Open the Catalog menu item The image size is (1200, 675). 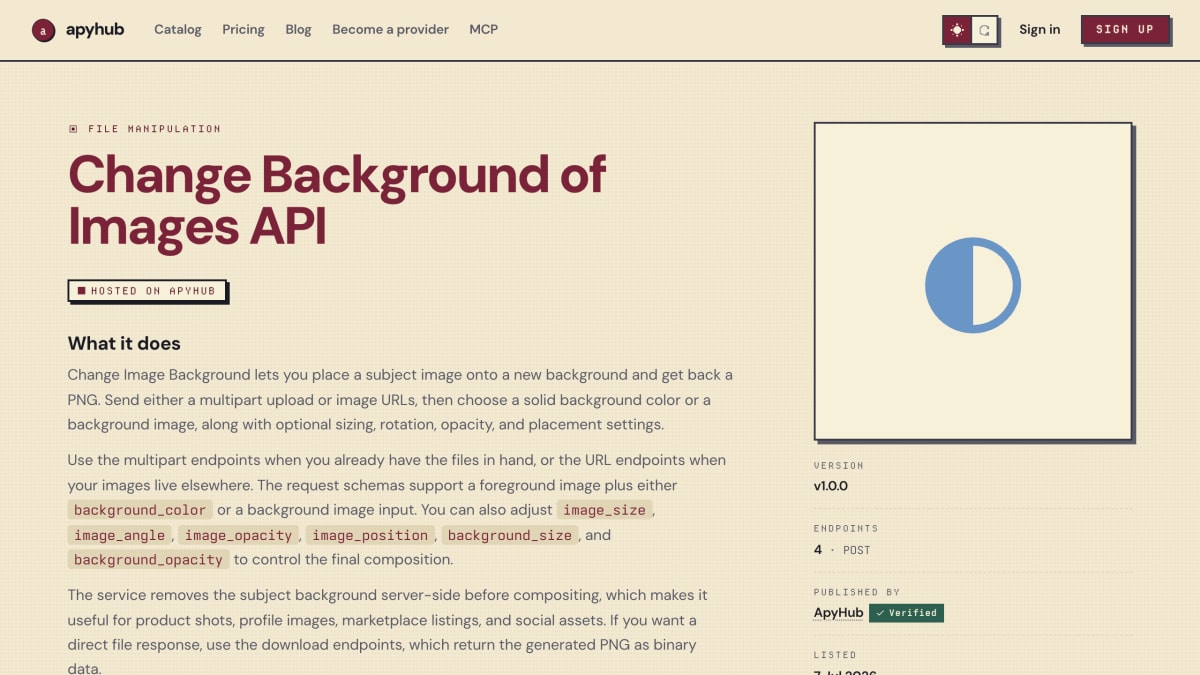[178, 29]
